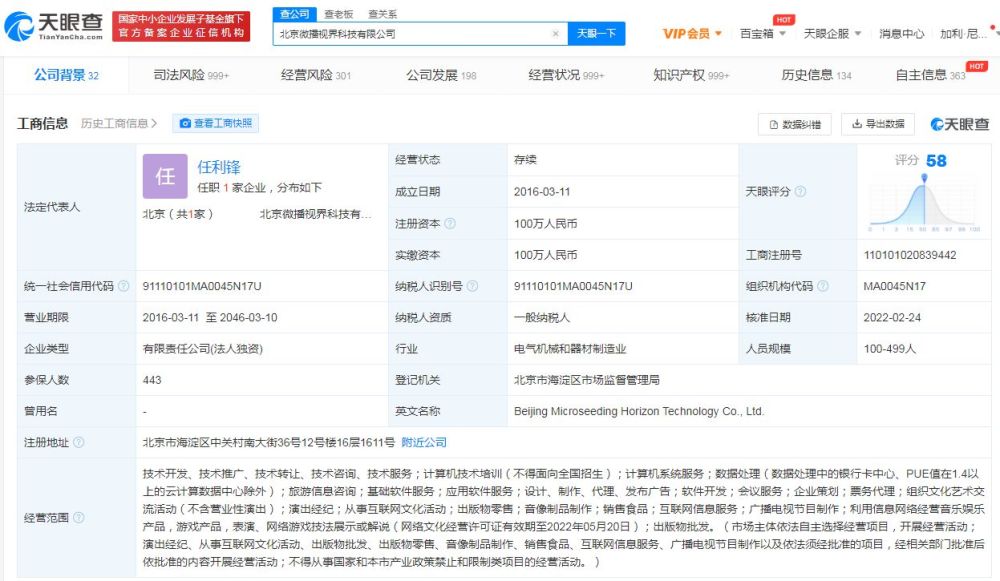Click the 附近公司 link
Viewport: 1000px width, 581px height.
424,443
